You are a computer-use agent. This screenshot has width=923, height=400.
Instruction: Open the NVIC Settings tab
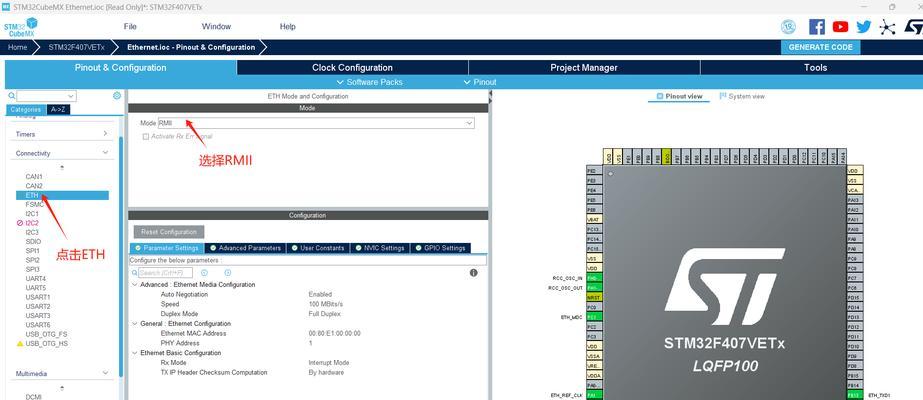[380, 248]
